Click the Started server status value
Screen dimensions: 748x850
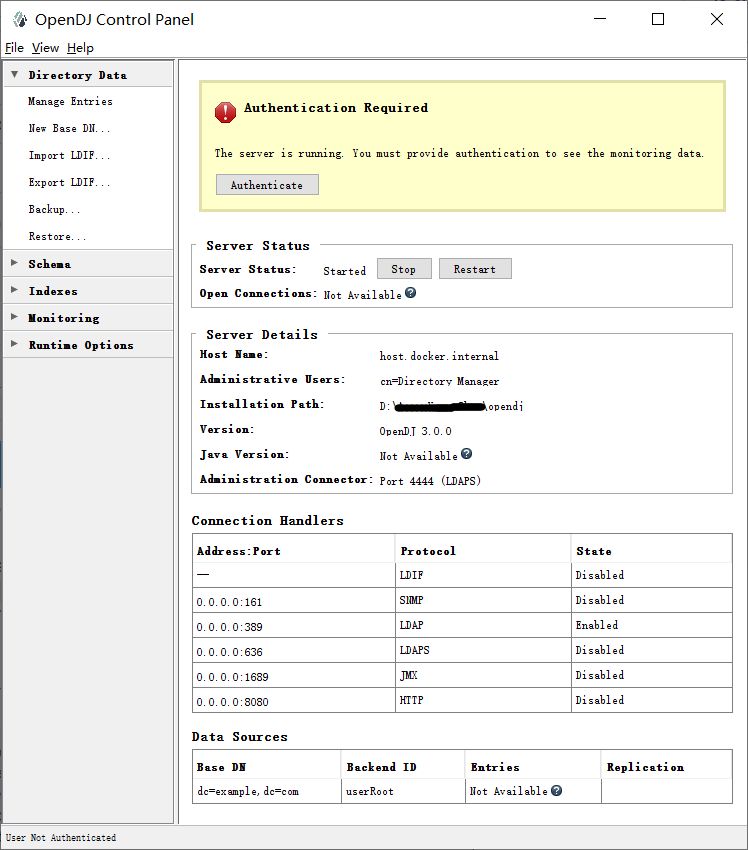point(345,271)
